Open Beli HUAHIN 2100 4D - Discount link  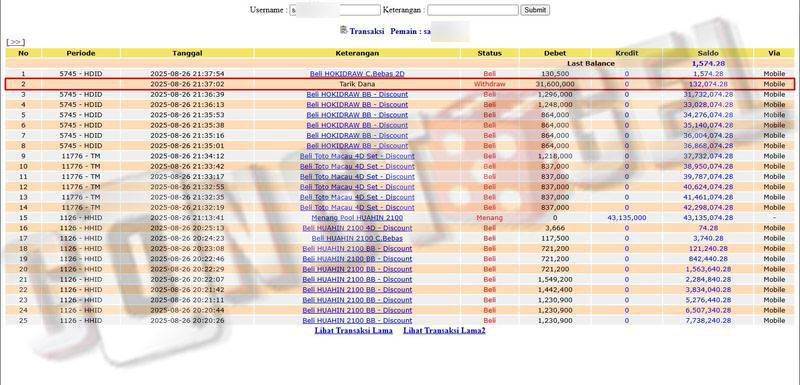(x=357, y=228)
